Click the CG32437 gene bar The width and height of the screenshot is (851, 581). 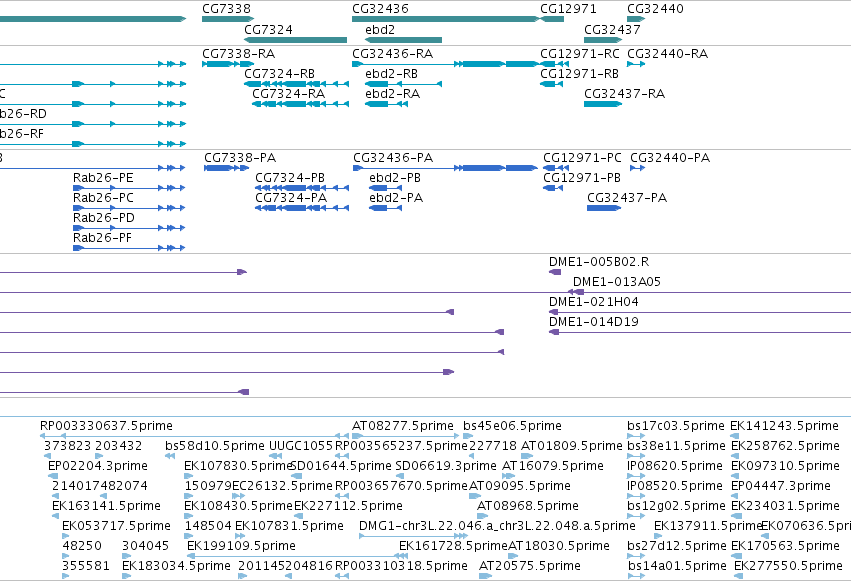[x=603, y=40]
